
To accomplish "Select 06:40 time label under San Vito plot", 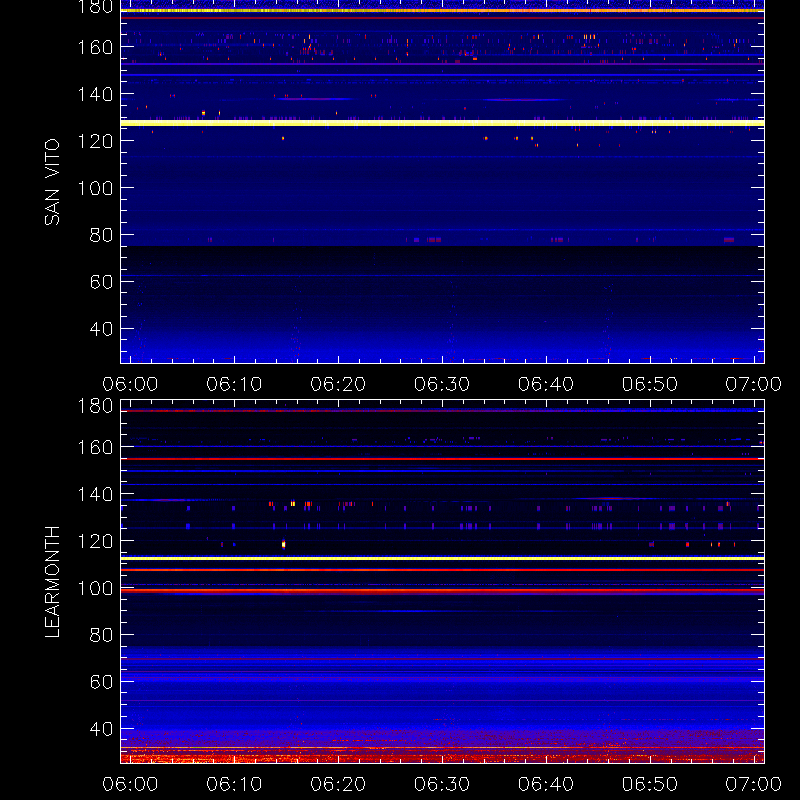I will (x=546, y=384).
